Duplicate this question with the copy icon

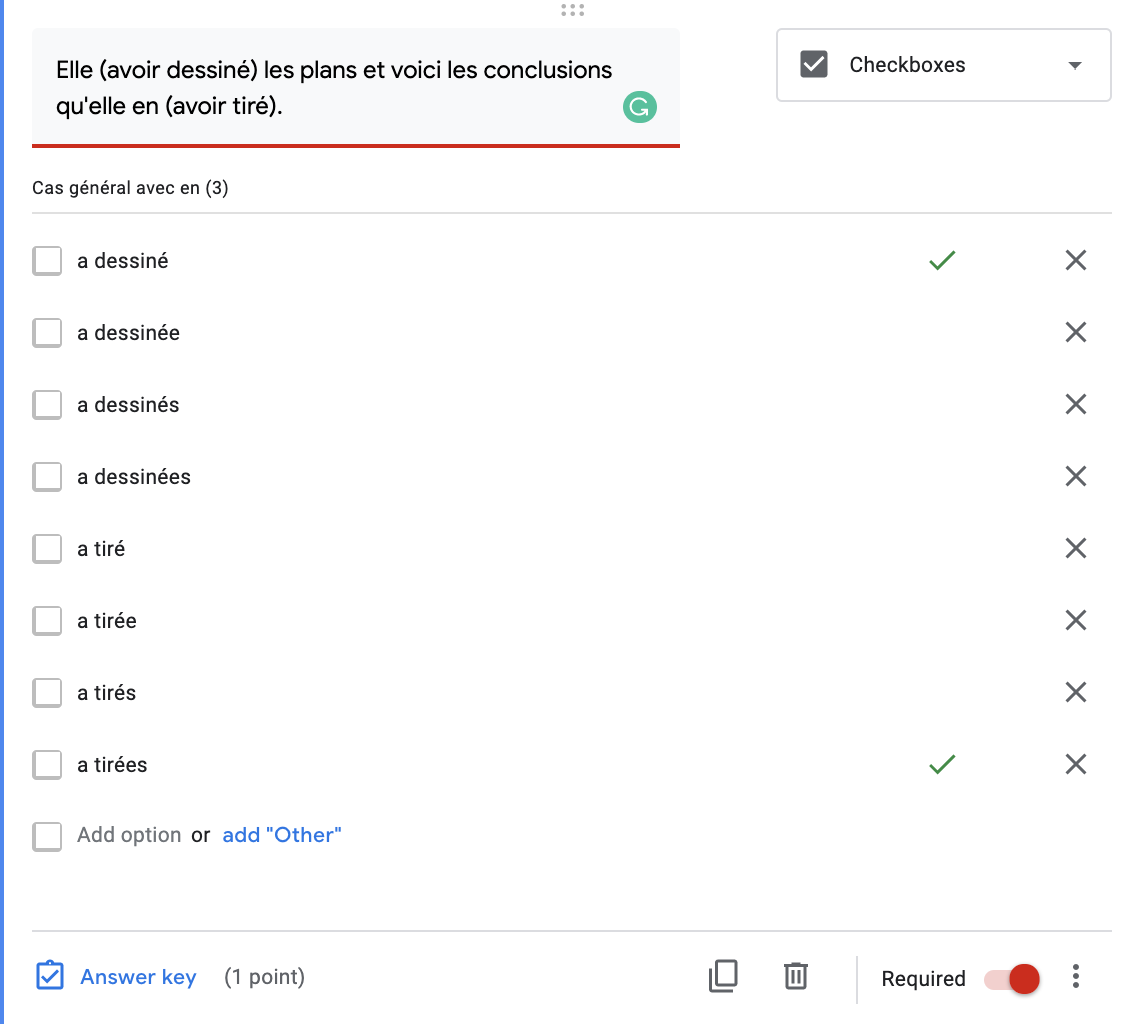[723, 976]
